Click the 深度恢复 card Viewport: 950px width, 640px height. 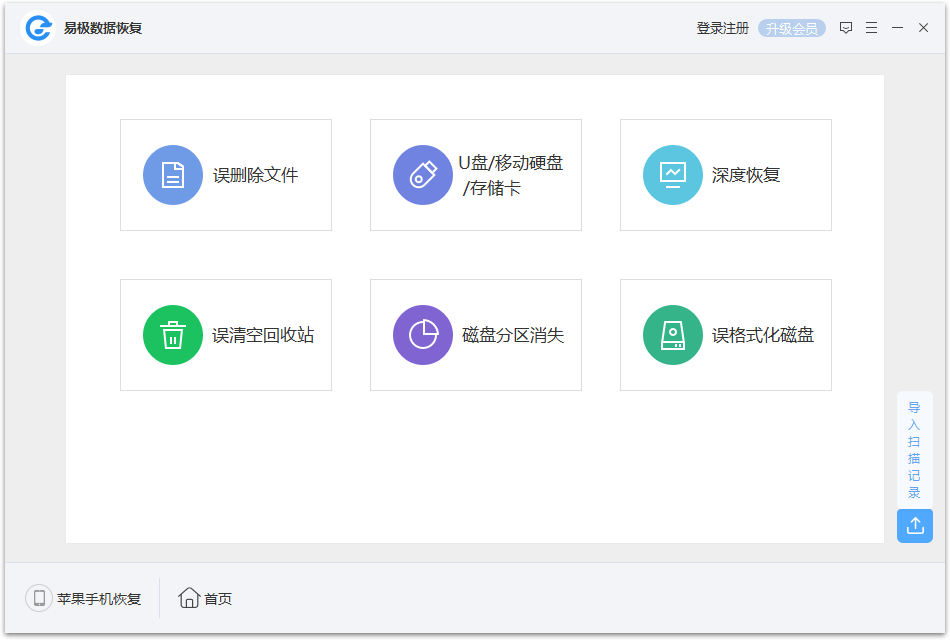(726, 174)
